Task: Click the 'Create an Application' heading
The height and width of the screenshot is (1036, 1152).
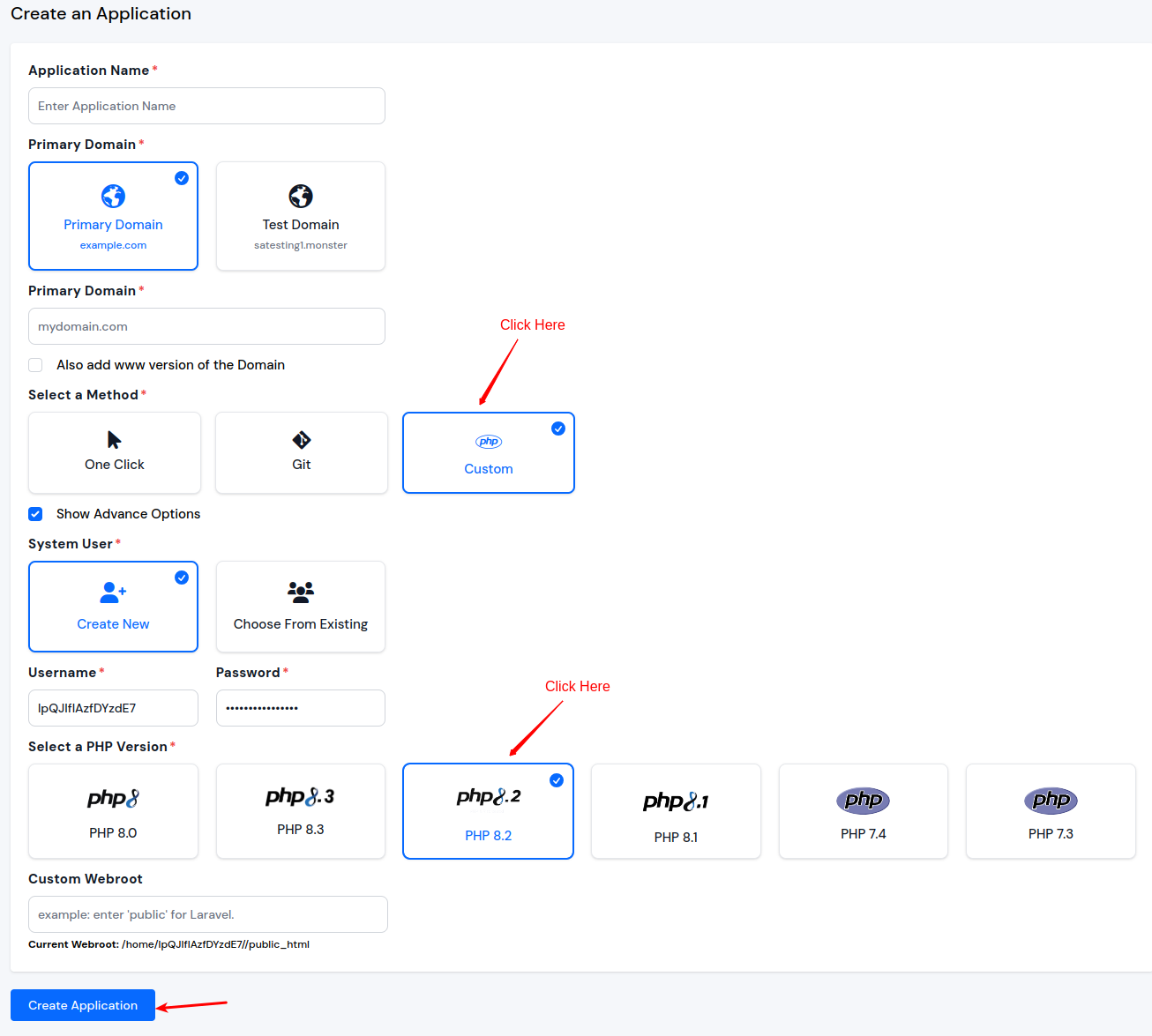Action: (x=101, y=13)
